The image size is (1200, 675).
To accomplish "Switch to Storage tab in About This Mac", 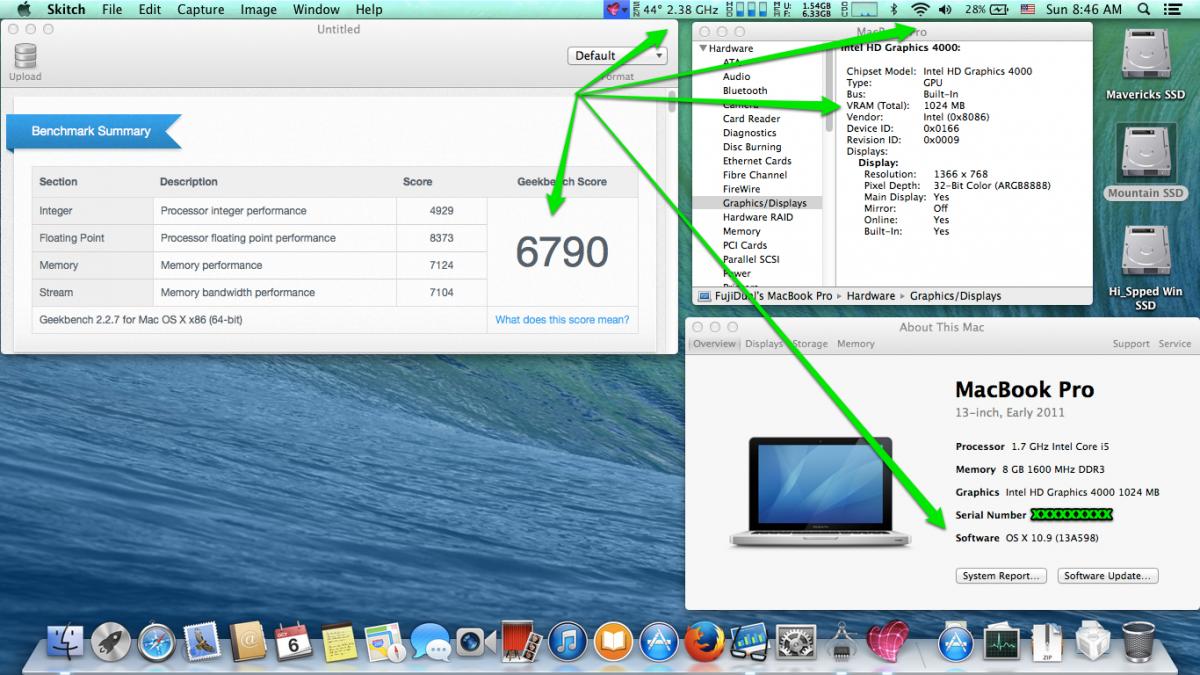I will click(810, 344).
